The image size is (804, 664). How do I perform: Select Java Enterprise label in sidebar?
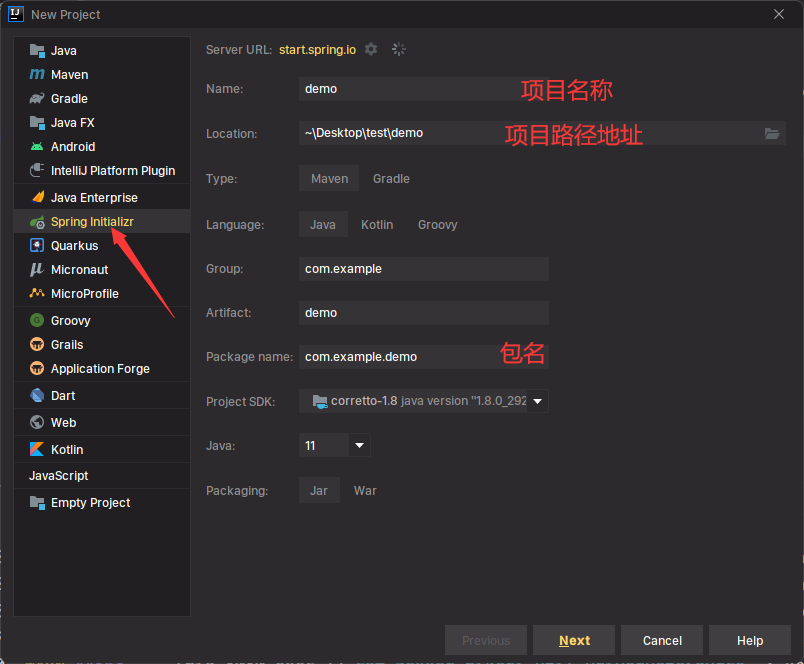(94, 197)
